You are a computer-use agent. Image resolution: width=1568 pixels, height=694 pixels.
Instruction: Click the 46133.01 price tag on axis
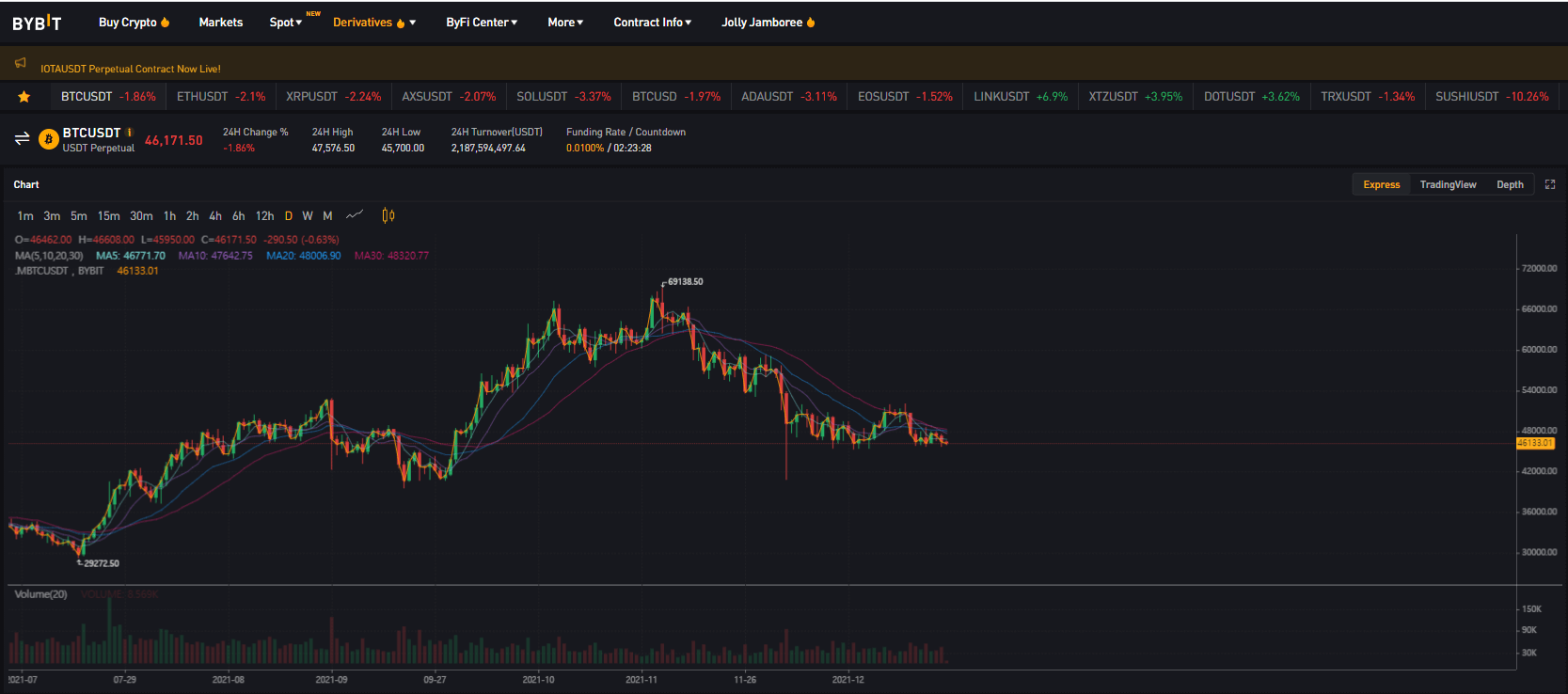[1535, 443]
